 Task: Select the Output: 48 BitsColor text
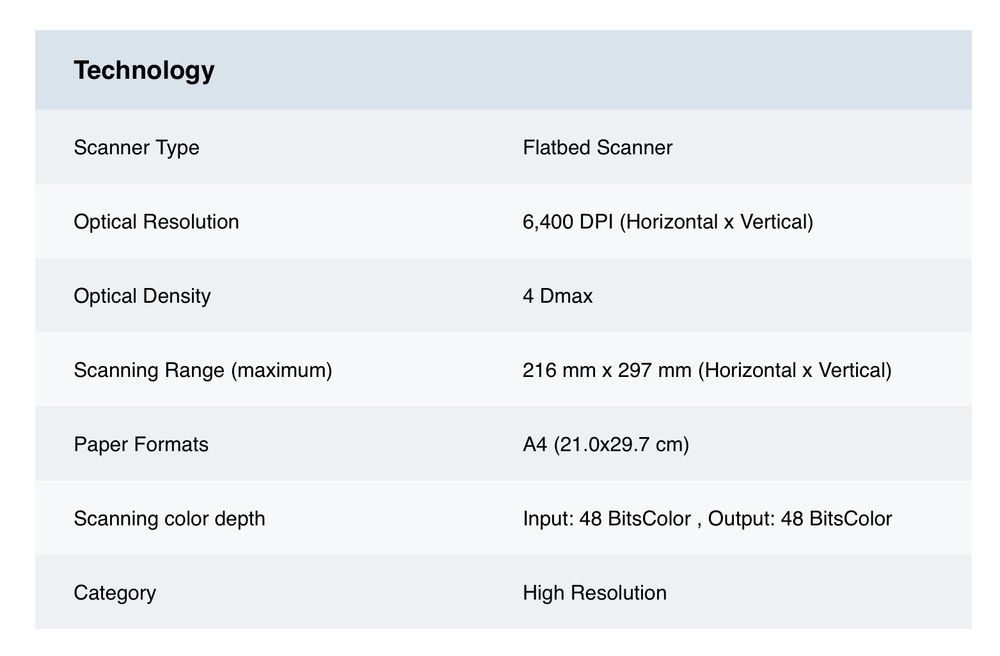pyautogui.click(x=800, y=518)
